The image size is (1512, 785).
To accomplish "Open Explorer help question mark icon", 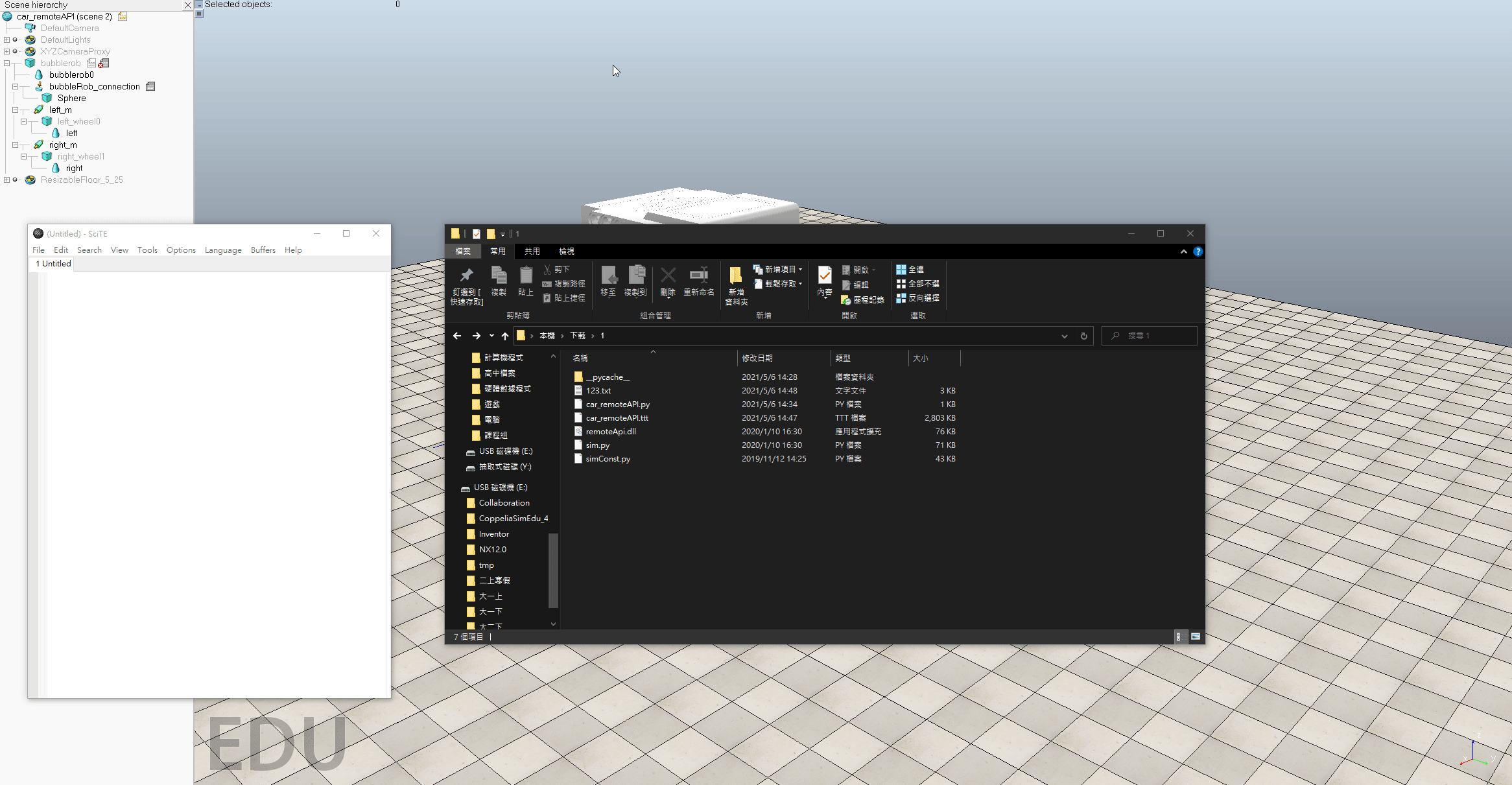I will pos(1198,252).
